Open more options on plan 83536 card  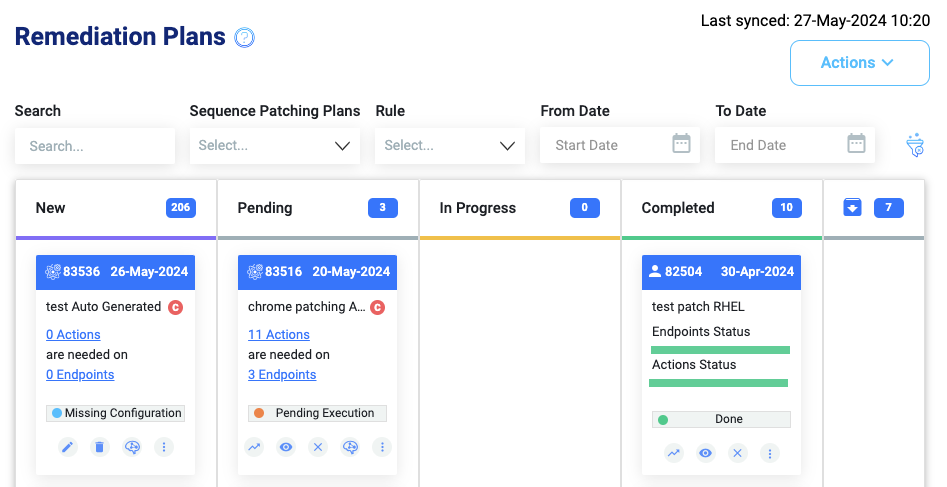point(164,447)
